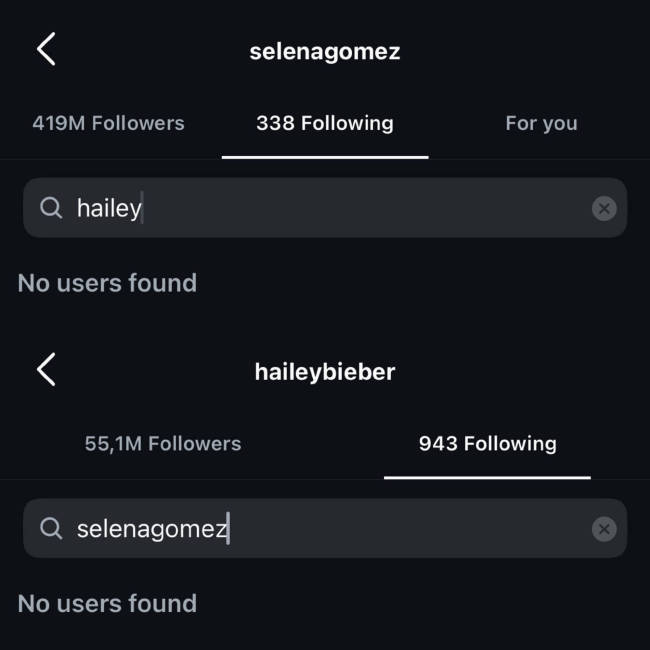The height and width of the screenshot is (650, 650).
Task: Select the 338 Following tab
Action: tap(324, 123)
